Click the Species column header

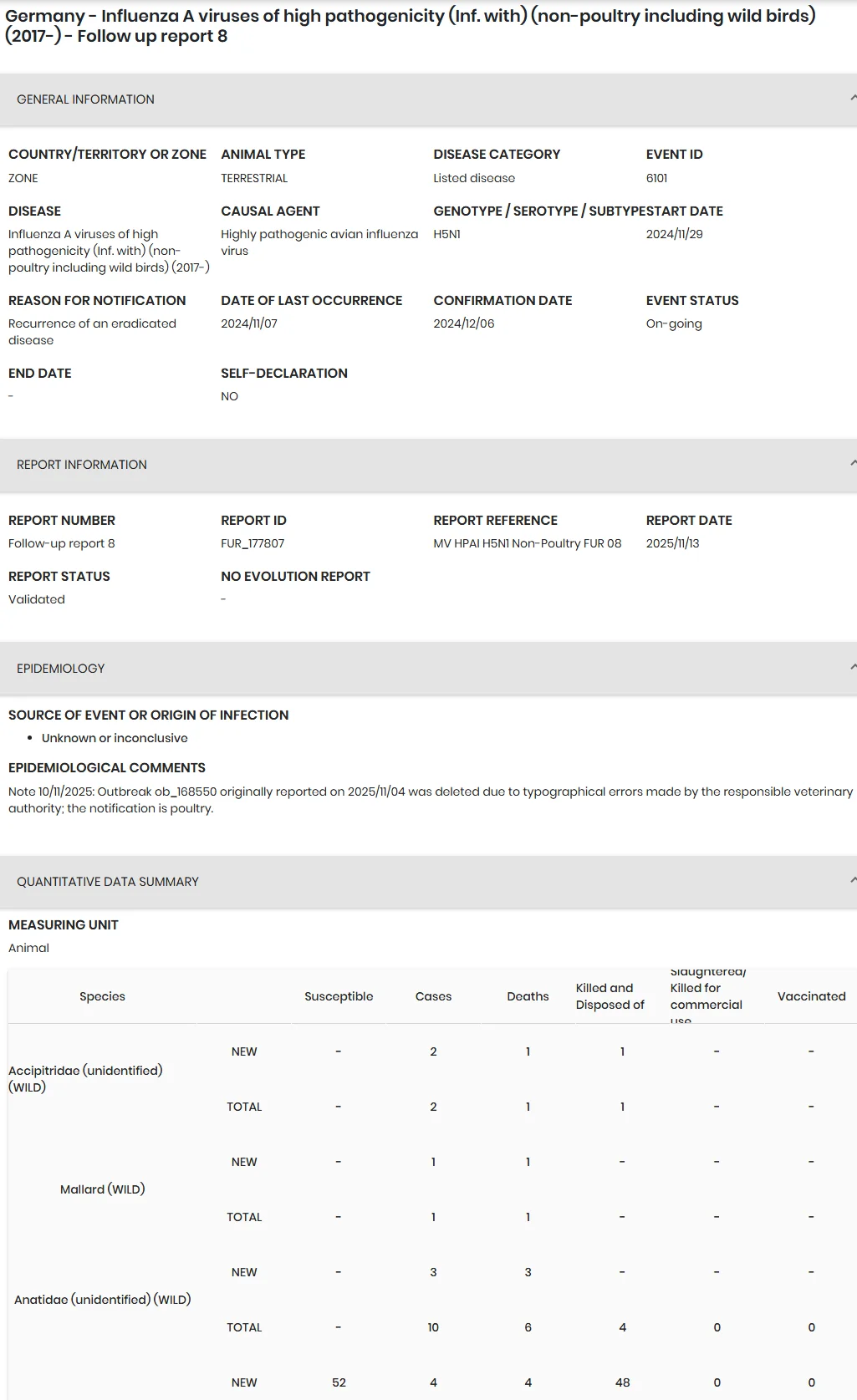tap(102, 996)
